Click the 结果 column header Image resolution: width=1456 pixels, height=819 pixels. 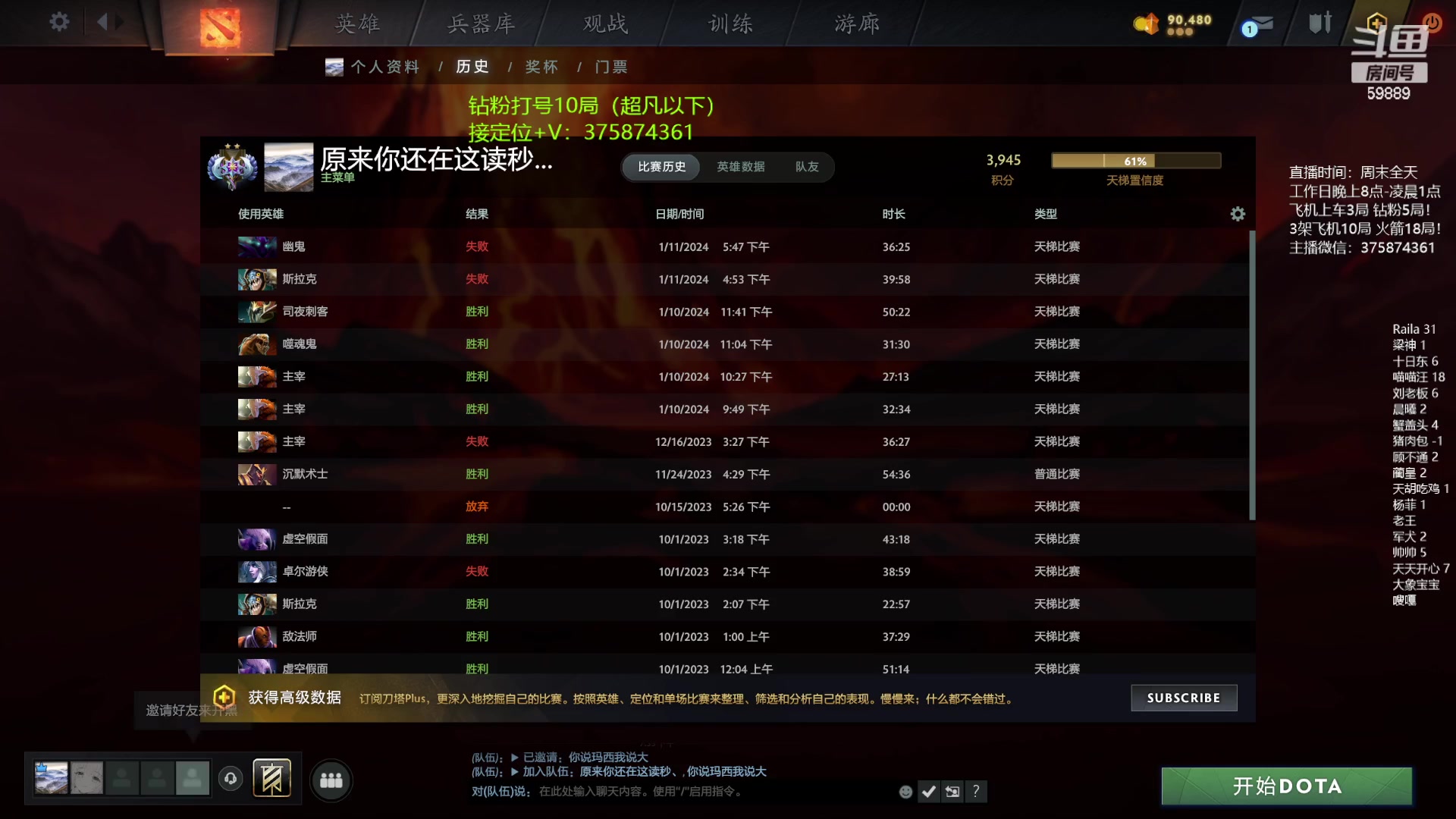pyautogui.click(x=477, y=214)
